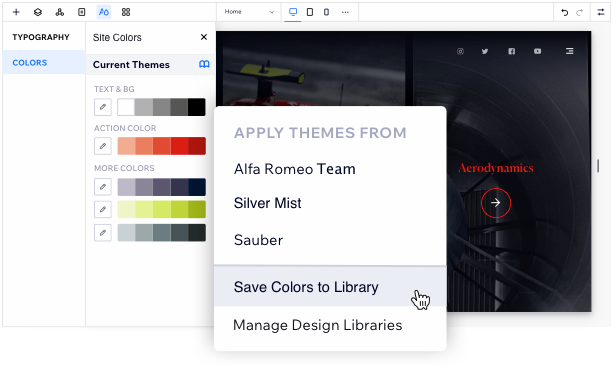The height and width of the screenshot is (368, 616).
Task: Edit the lime green palette pencil
Action: point(103,209)
